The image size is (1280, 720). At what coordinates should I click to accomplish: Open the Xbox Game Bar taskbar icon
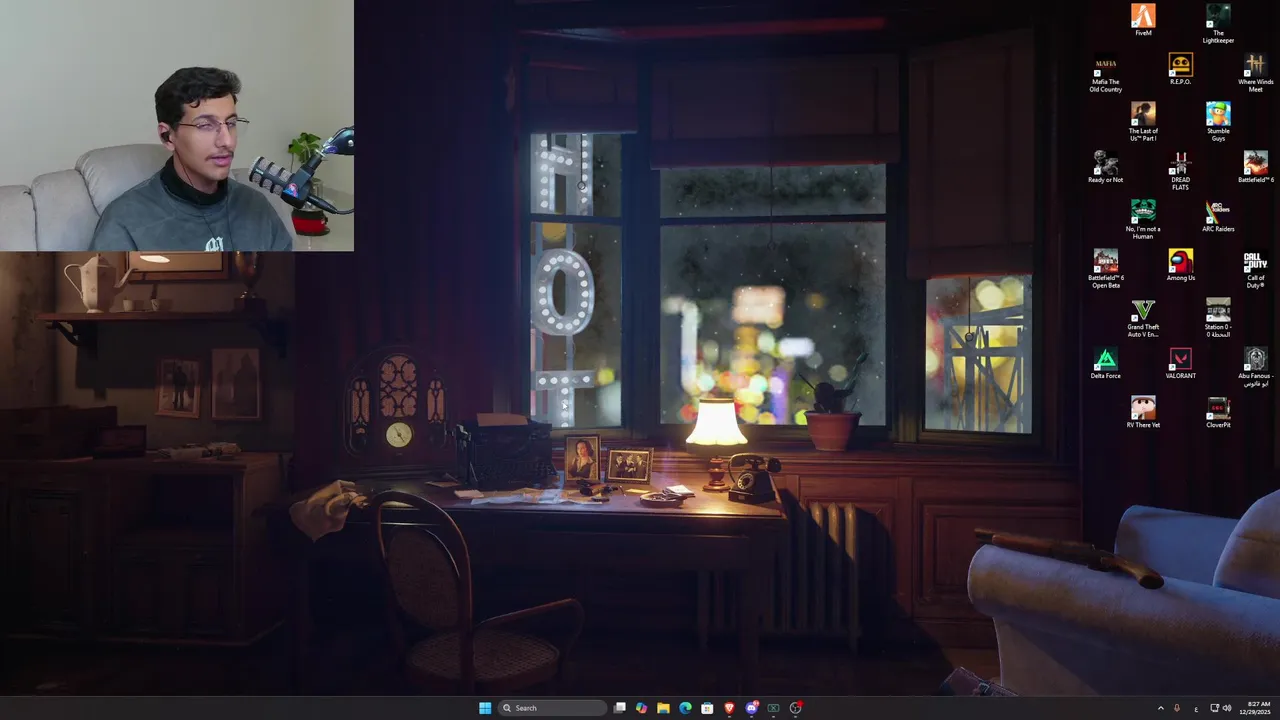tap(773, 708)
